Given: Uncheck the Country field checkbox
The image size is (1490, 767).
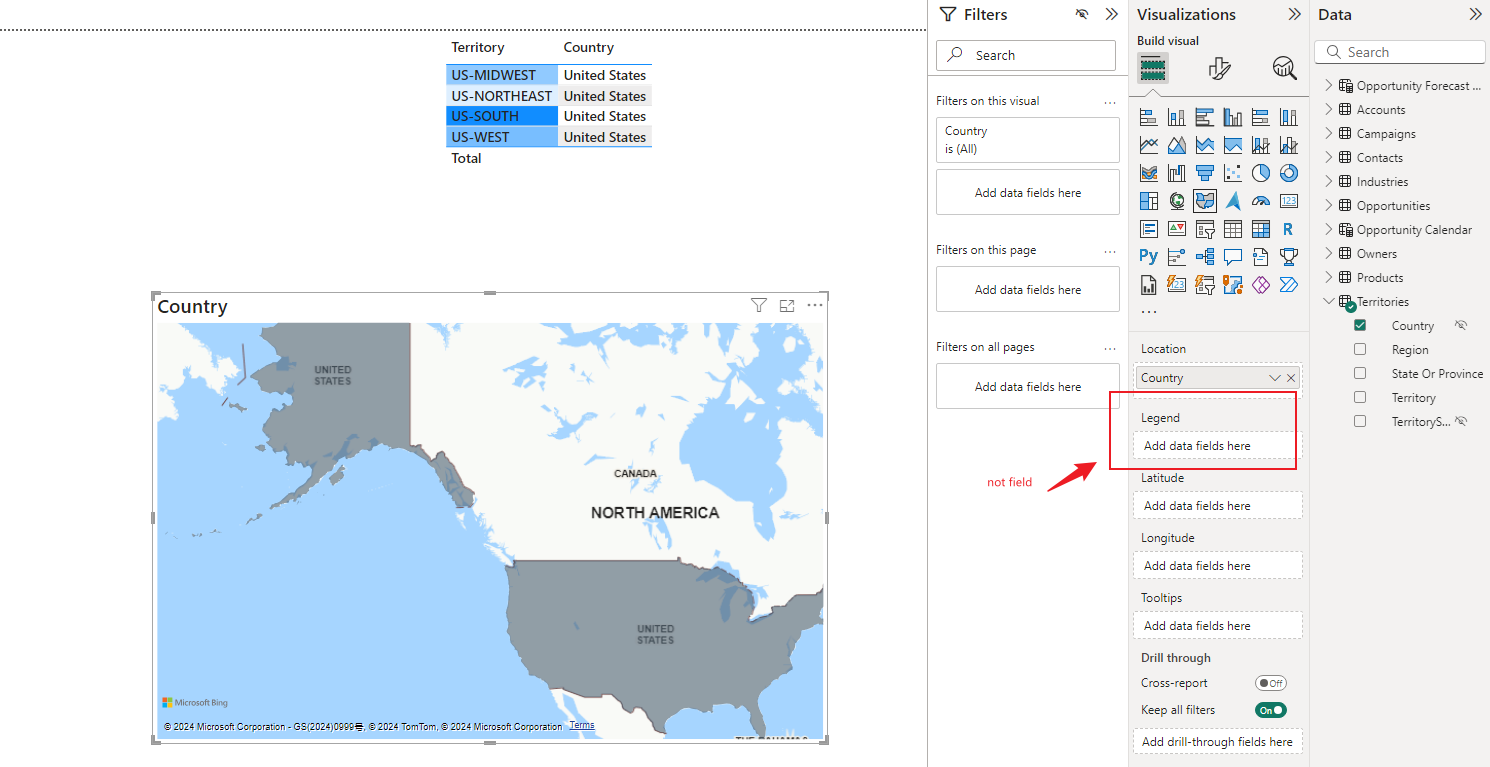Looking at the screenshot, I should click(1360, 326).
